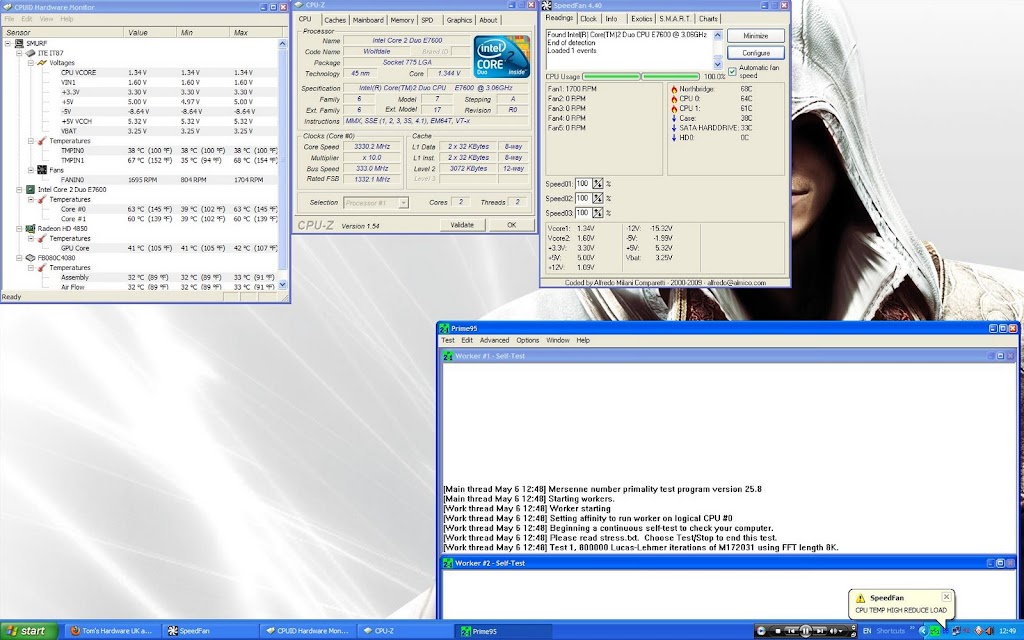Screen dimensions: 1024x640
Task: Click the first CPU Usage bar in SpeedFan
Action: coord(611,77)
